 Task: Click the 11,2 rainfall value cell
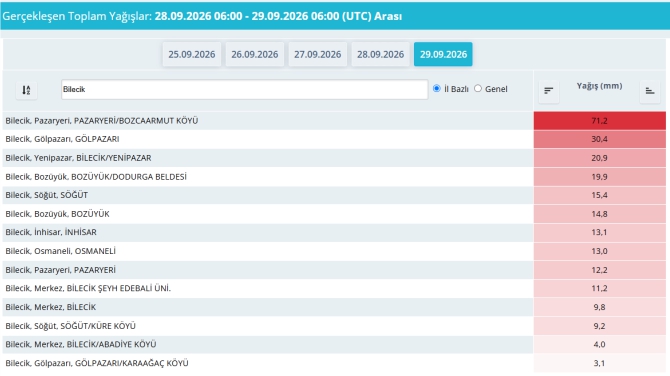click(x=599, y=288)
